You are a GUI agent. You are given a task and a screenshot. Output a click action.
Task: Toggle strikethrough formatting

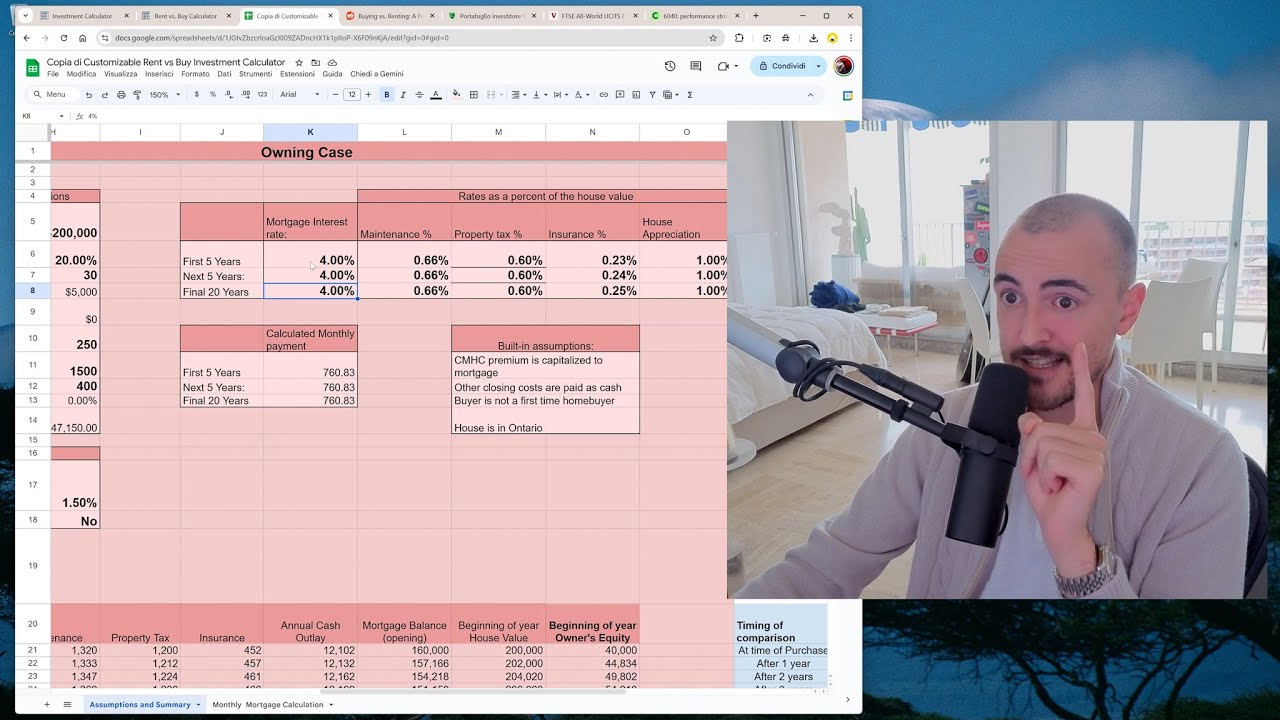(419, 95)
